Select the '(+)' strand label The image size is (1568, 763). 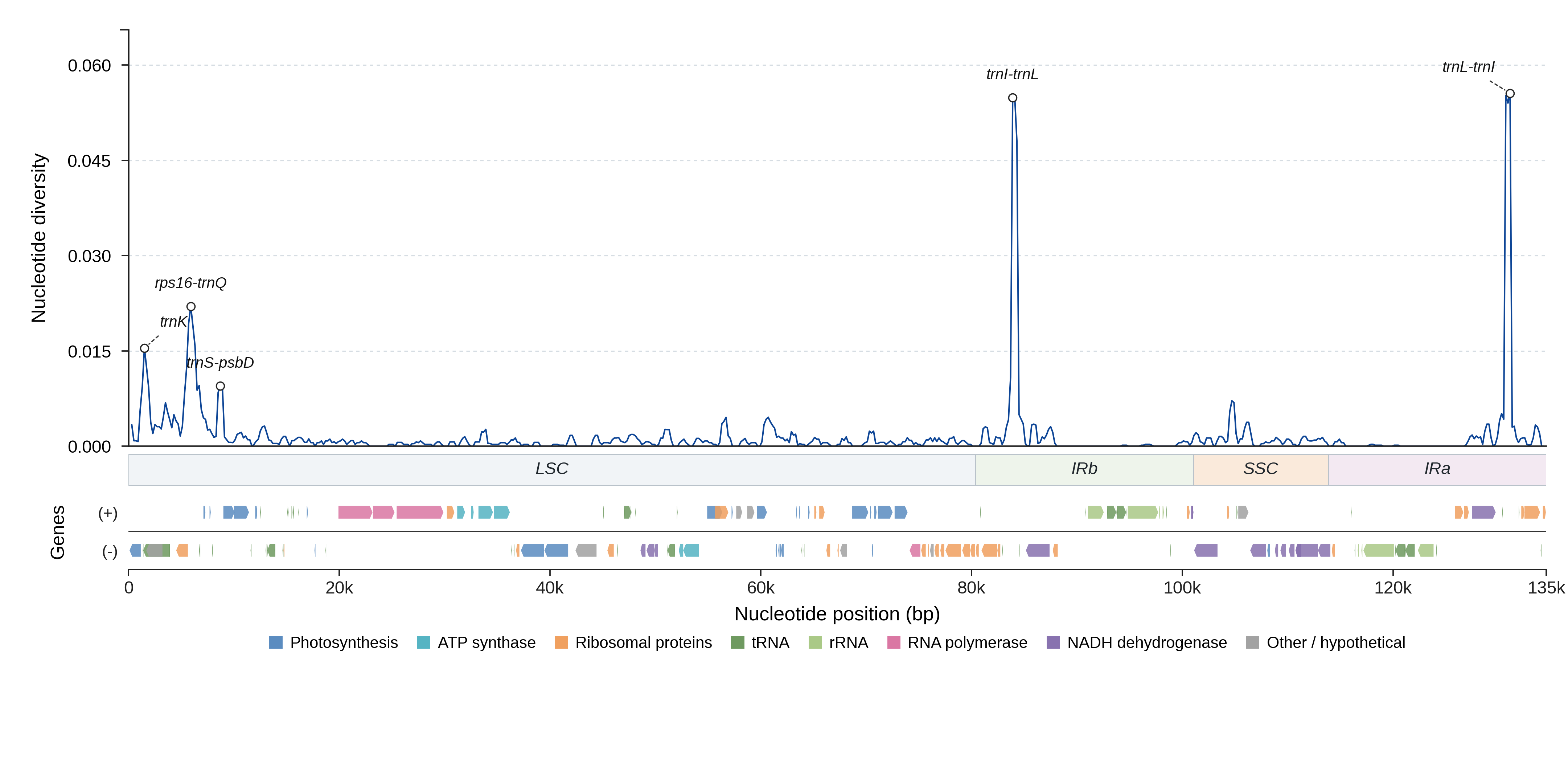pyautogui.click(x=108, y=513)
